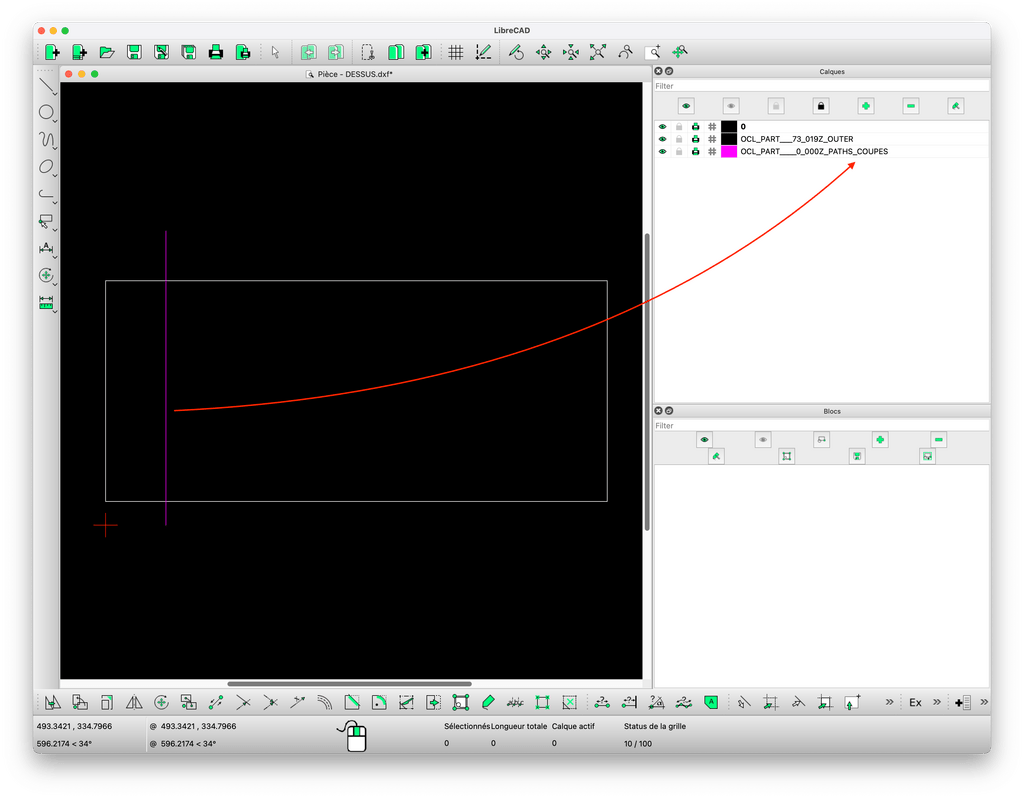Remove the selected layer in Calques
Viewport: 1024px width, 797px height.
911,106
